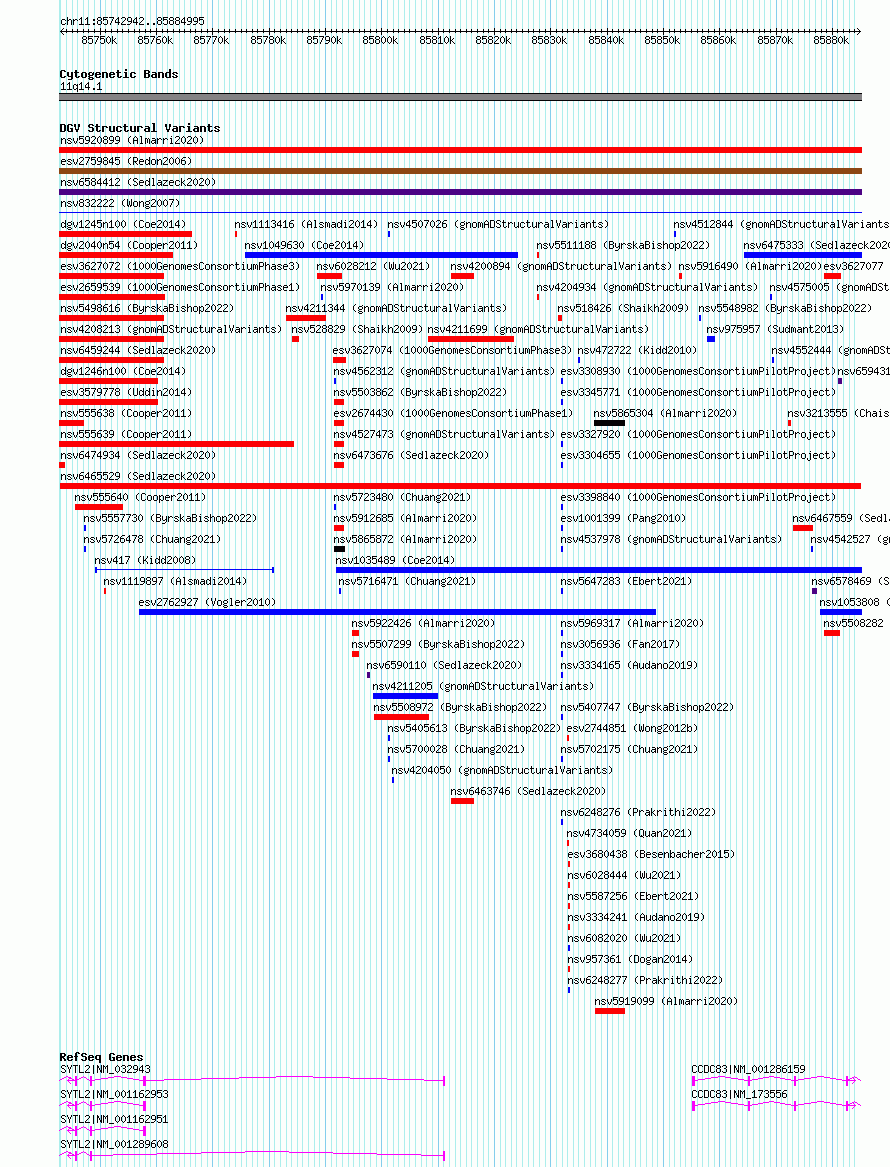Select esv1001399 (Pang2010) label
Image resolution: width=890 pixels, height=1167 pixels.
point(623,518)
